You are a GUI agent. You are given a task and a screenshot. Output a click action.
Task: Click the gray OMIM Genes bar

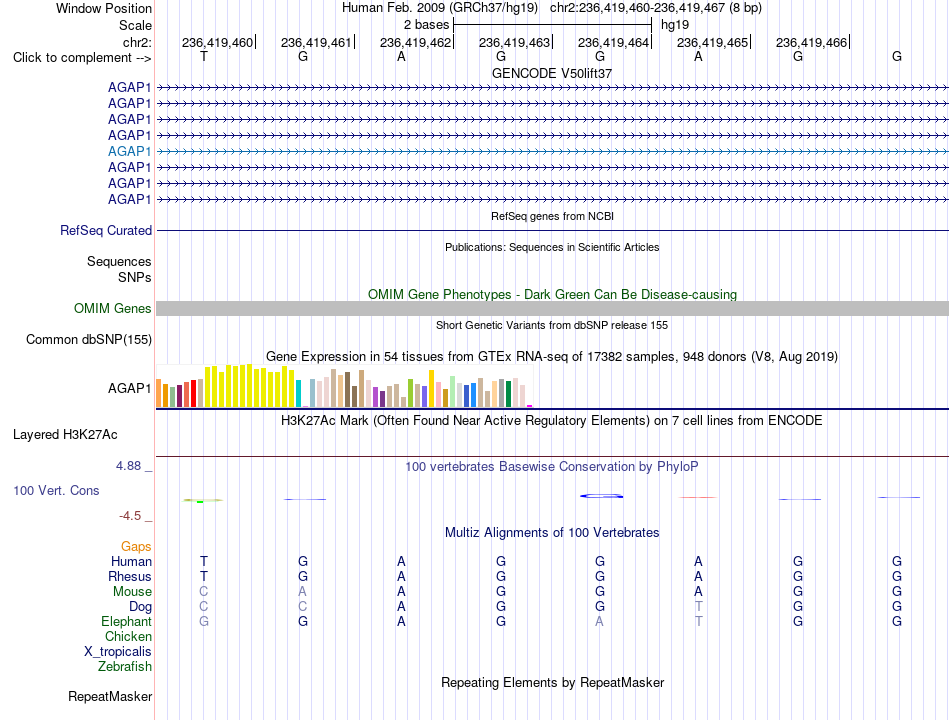click(552, 308)
